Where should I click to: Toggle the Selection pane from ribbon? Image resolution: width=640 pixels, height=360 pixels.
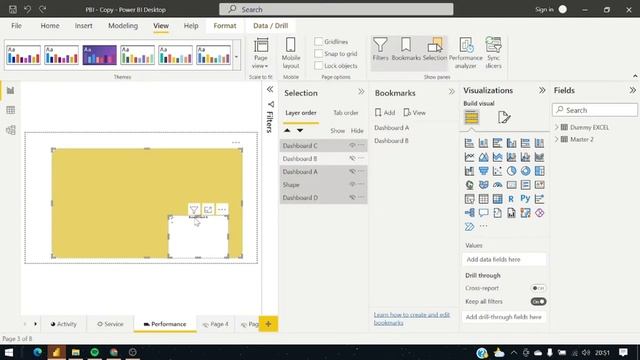[435, 49]
